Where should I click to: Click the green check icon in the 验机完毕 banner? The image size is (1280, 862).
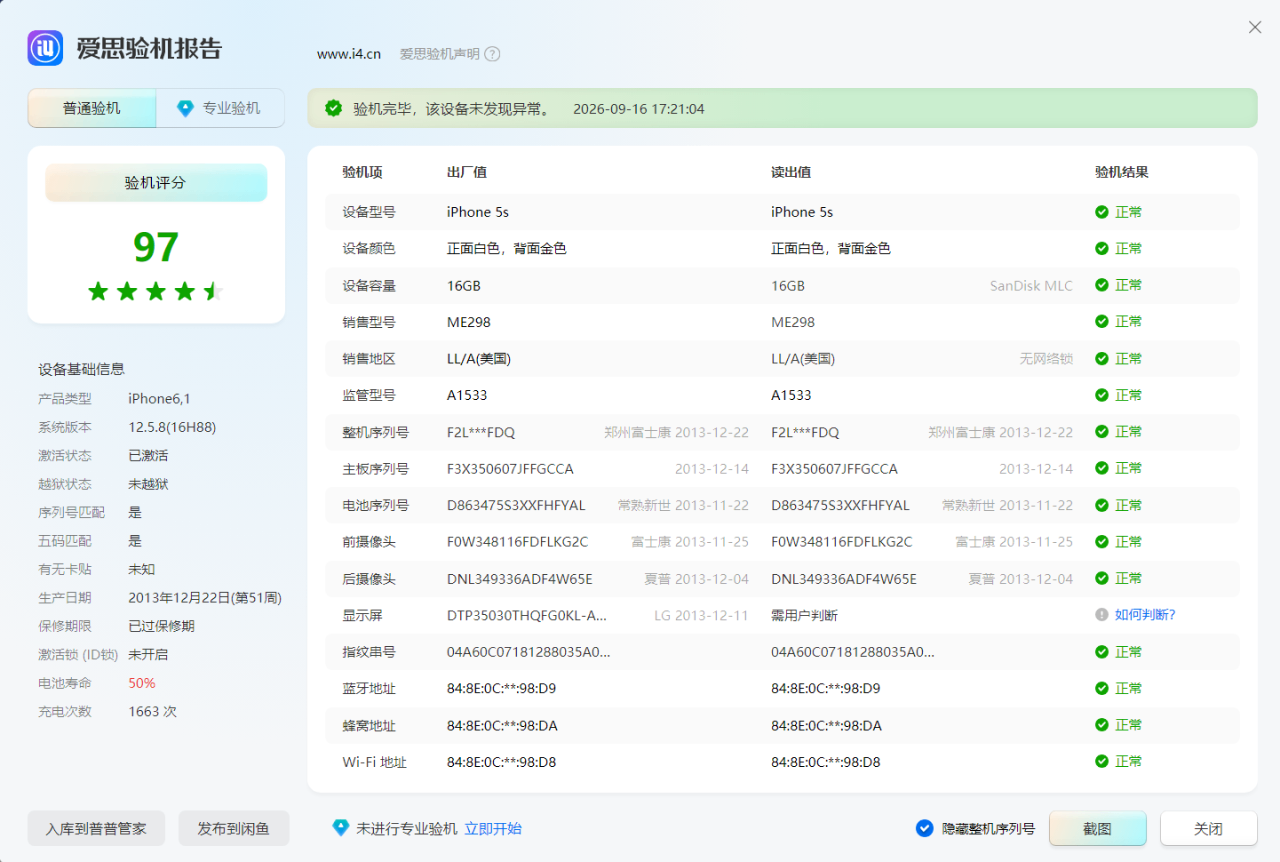click(333, 108)
